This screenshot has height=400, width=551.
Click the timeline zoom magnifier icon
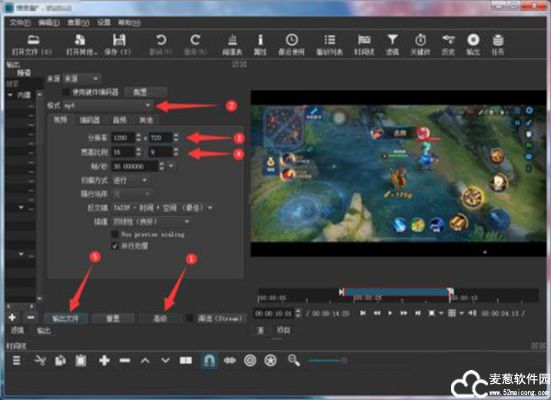click(x=294, y=360)
